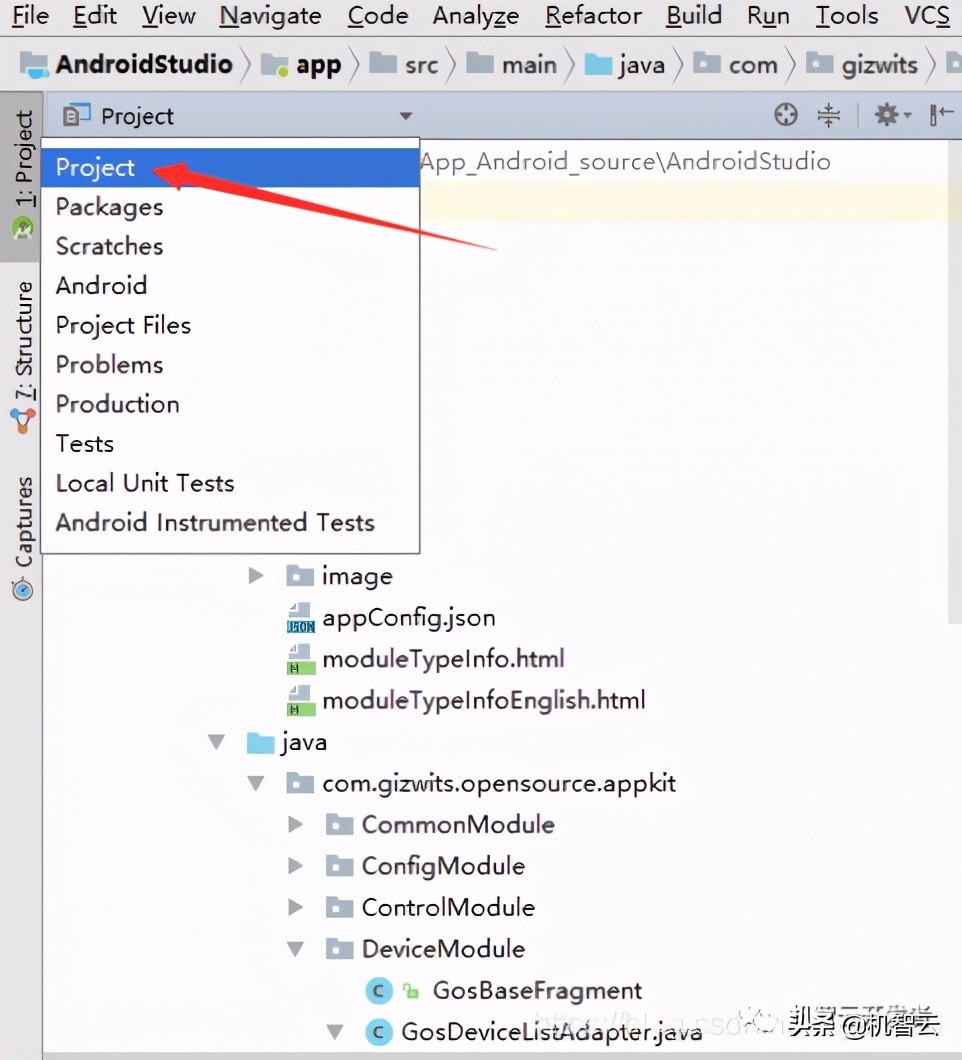Viewport: 962px width, 1060px height.
Task: Click the Collapse All icon
Action: [828, 115]
